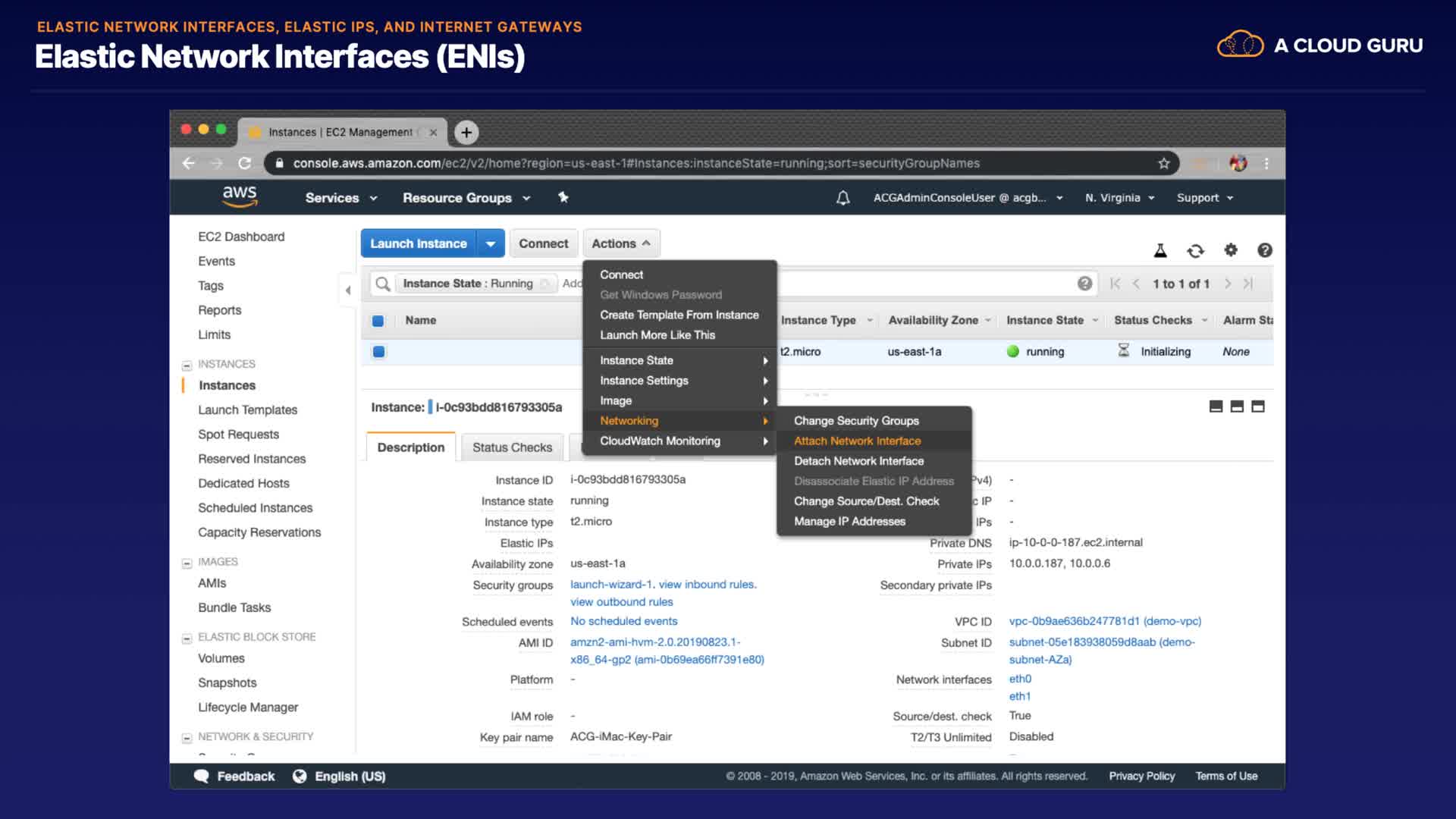This screenshot has height=819, width=1456.
Task: Select Attach Network Interface menu item
Action: pos(857,441)
